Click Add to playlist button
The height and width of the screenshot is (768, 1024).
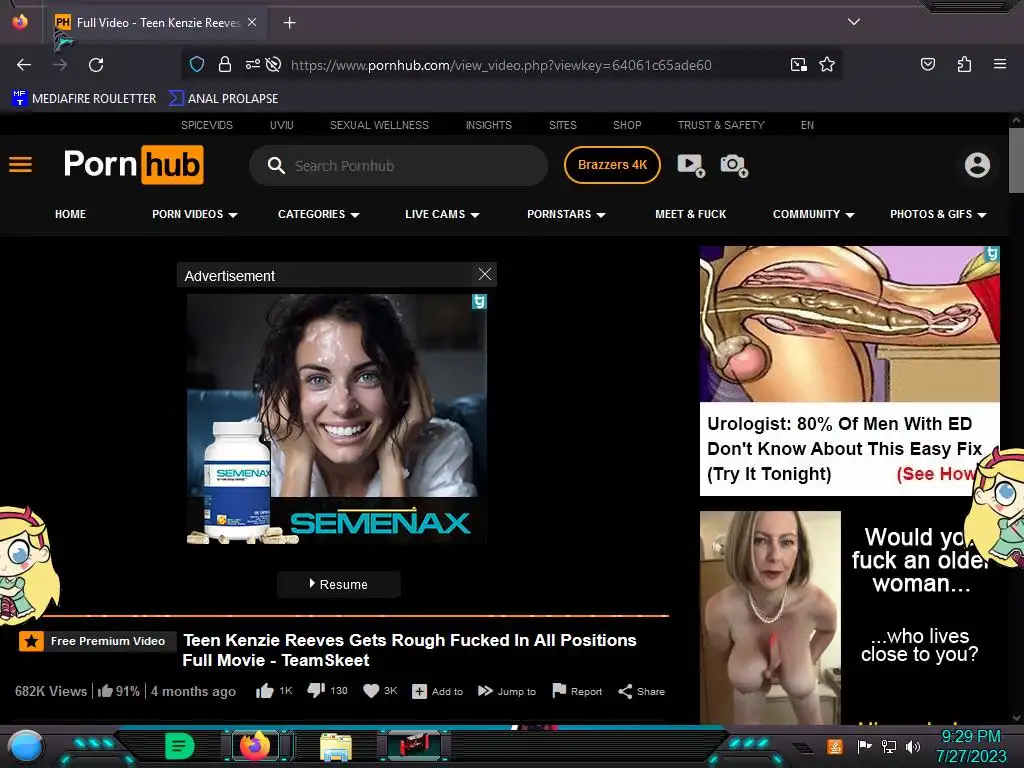coord(438,691)
